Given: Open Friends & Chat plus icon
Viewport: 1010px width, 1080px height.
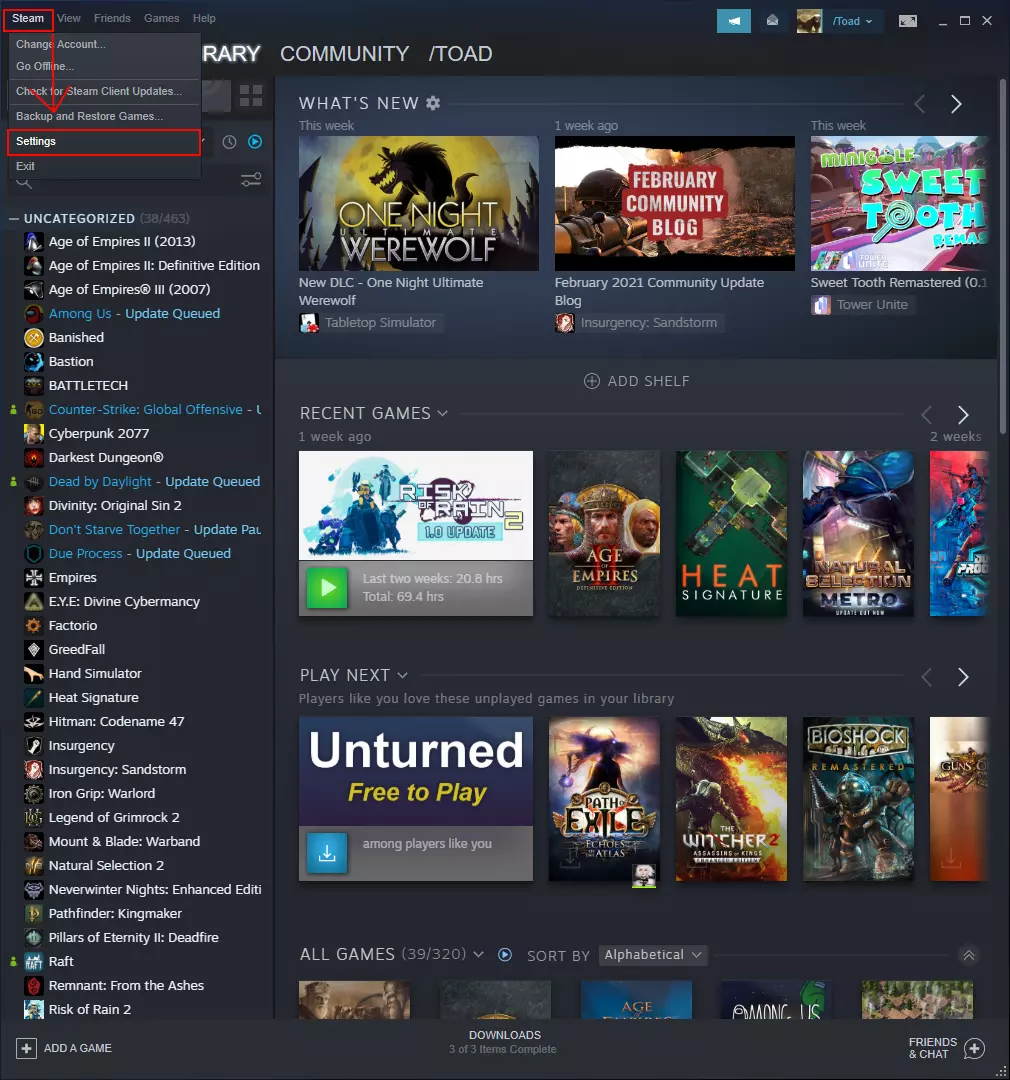Looking at the screenshot, I should click(974, 1048).
